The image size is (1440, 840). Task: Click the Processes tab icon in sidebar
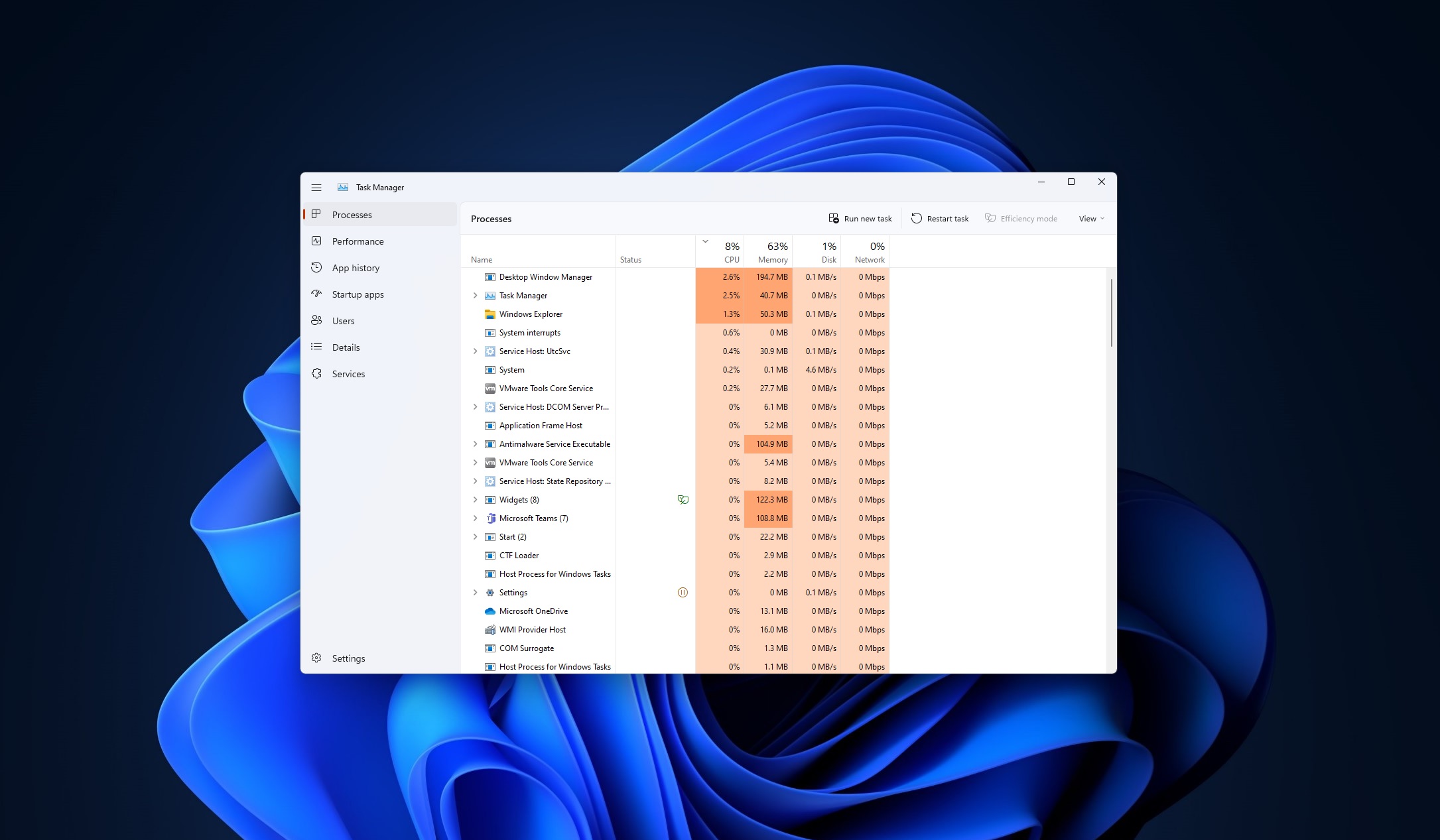(x=316, y=214)
